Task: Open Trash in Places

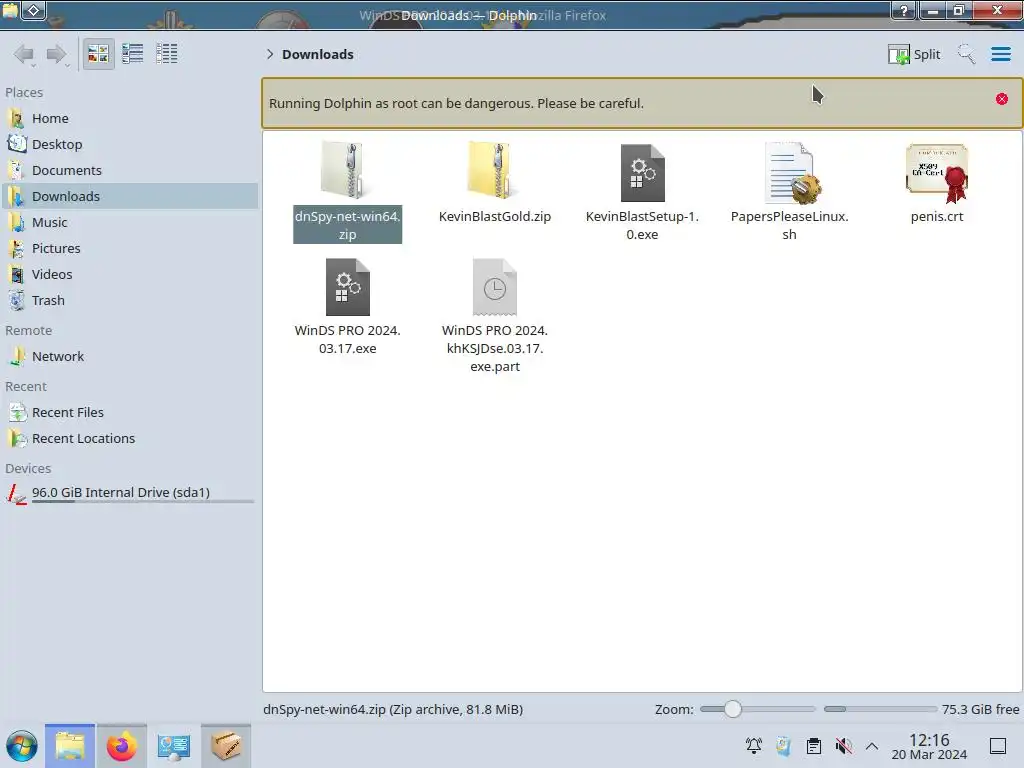Action: click(129, 301)
